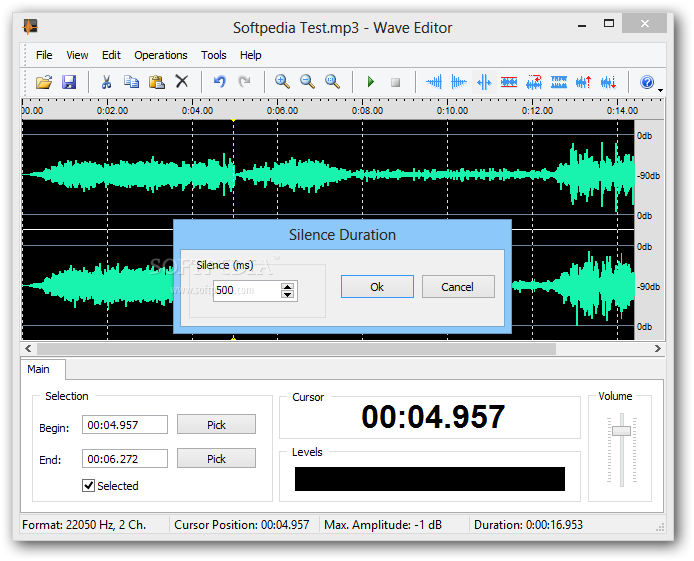Copy the selected audio using the copy icon

click(131, 82)
